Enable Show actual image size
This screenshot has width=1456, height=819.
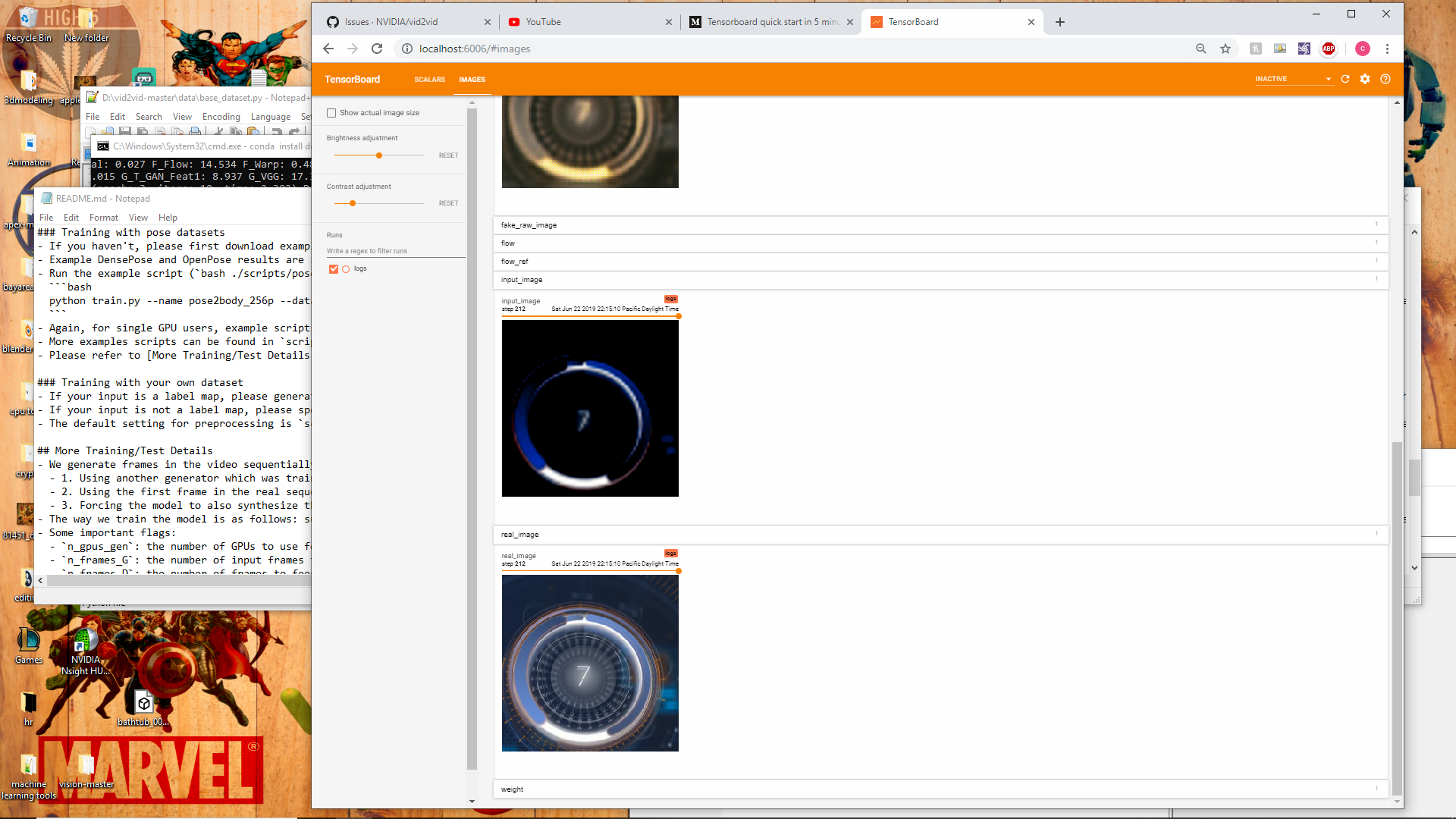(331, 112)
